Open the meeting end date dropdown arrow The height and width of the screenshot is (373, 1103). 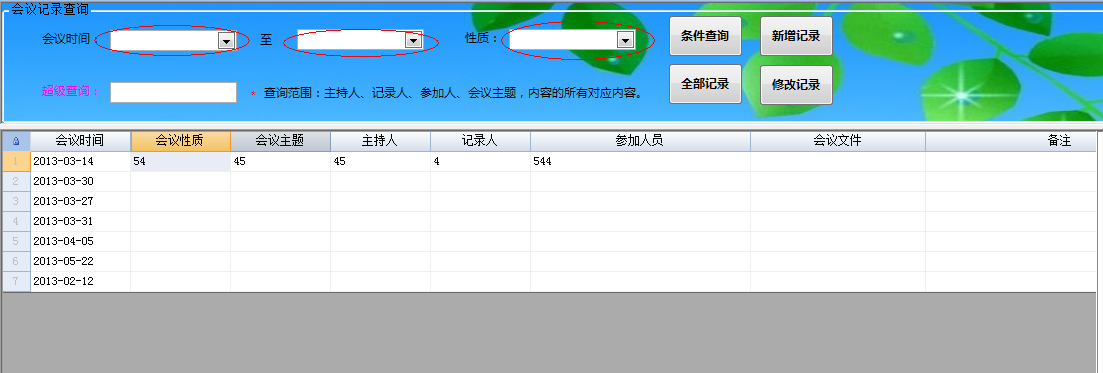pyautogui.click(x=412, y=42)
